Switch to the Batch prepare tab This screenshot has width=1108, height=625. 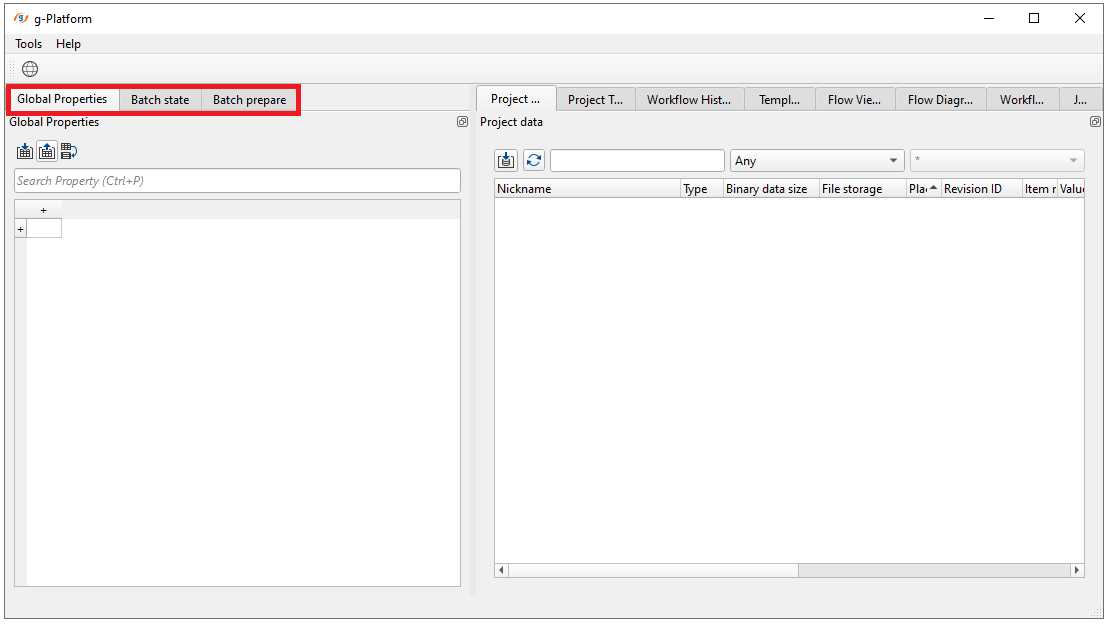pos(249,100)
